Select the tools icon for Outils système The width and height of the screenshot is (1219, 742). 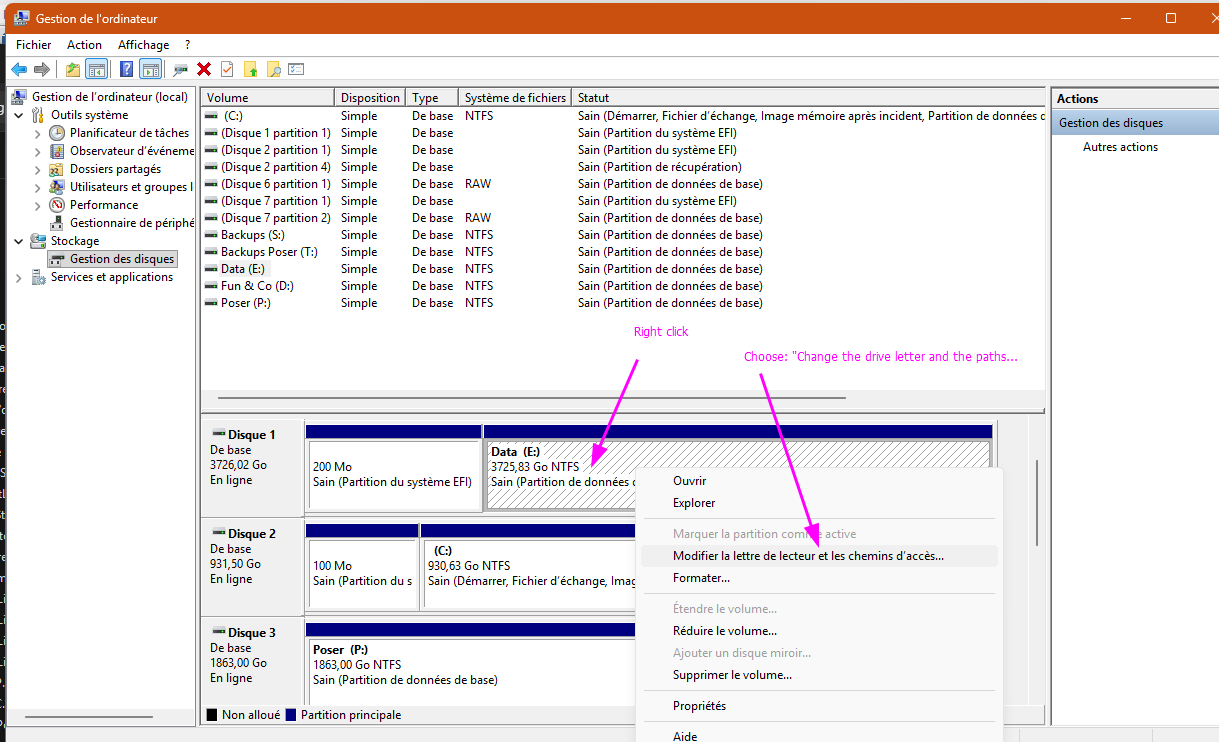click(39, 115)
